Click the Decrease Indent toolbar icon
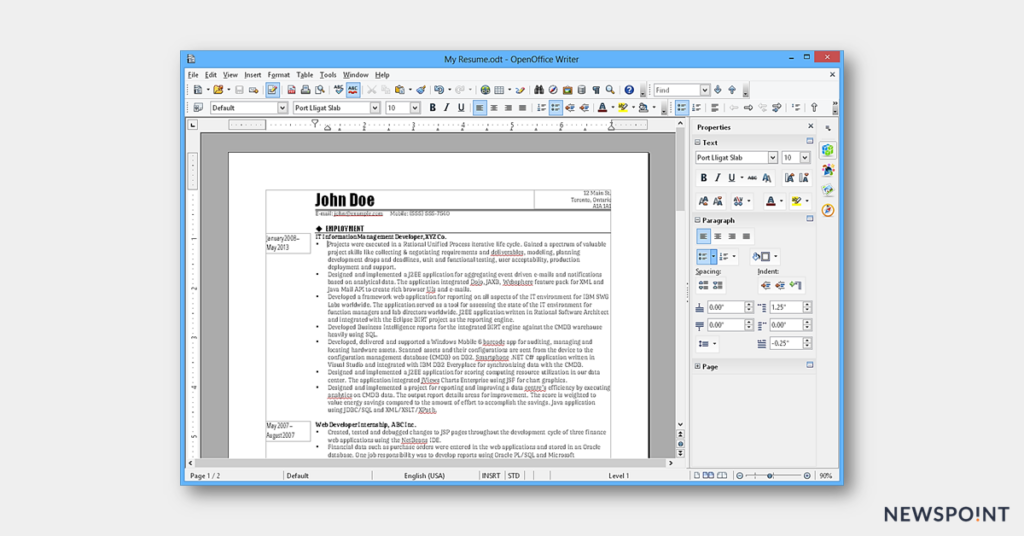The width and height of the screenshot is (1024, 536). pos(569,108)
